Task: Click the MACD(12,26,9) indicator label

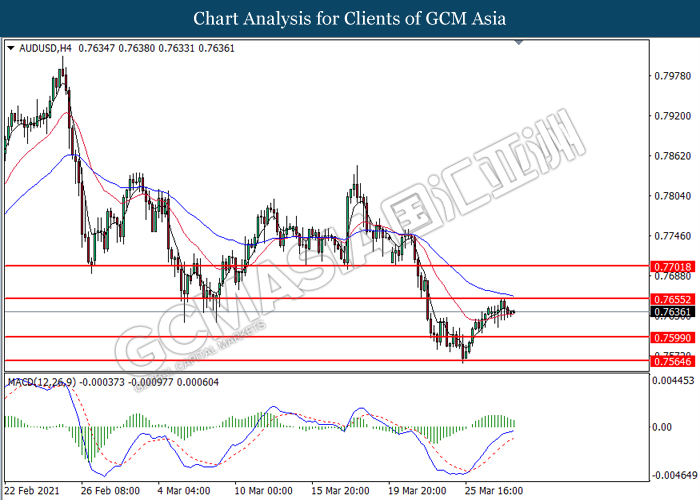Action: click(42, 382)
